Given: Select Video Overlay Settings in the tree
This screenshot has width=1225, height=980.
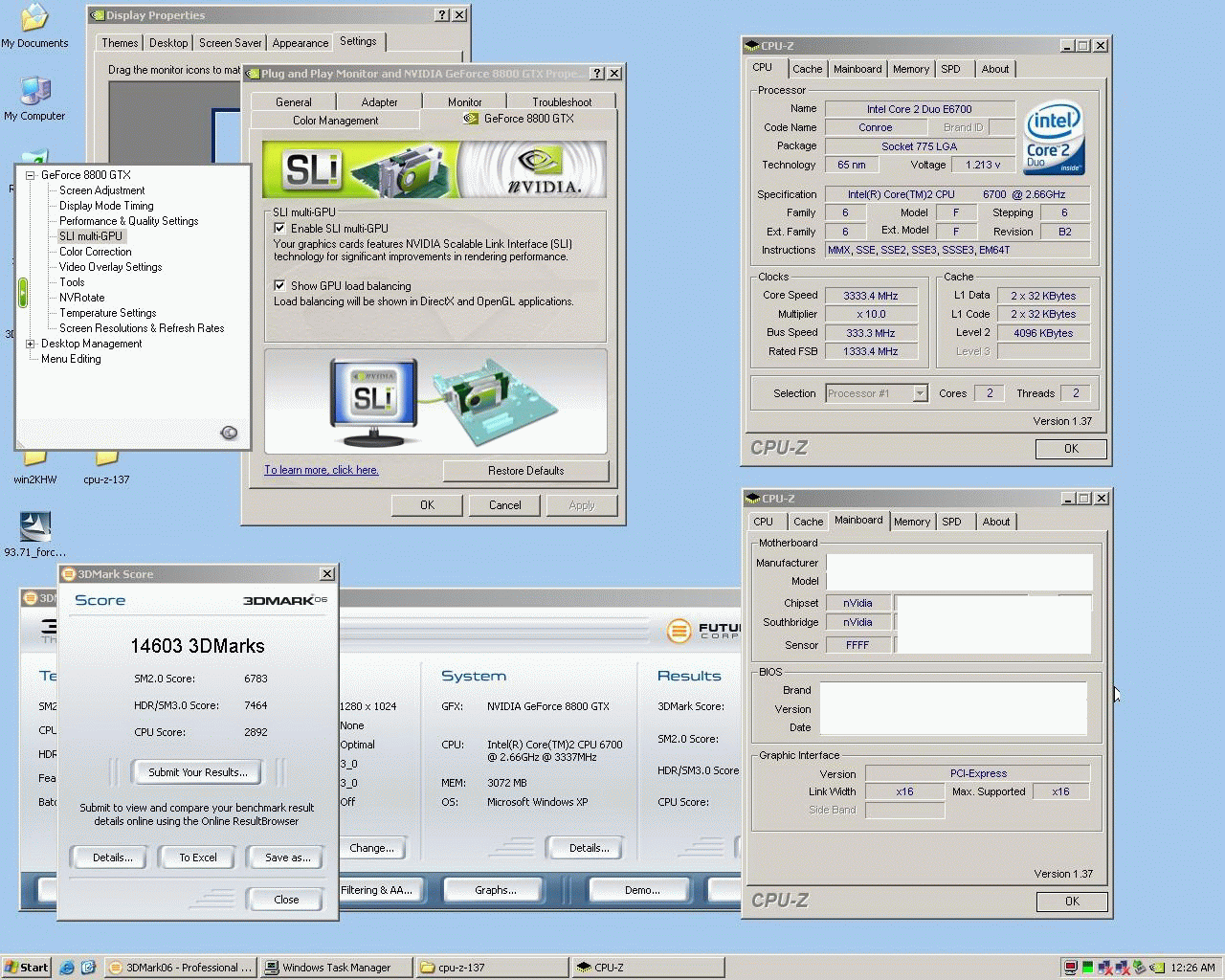Looking at the screenshot, I should click(110, 267).
